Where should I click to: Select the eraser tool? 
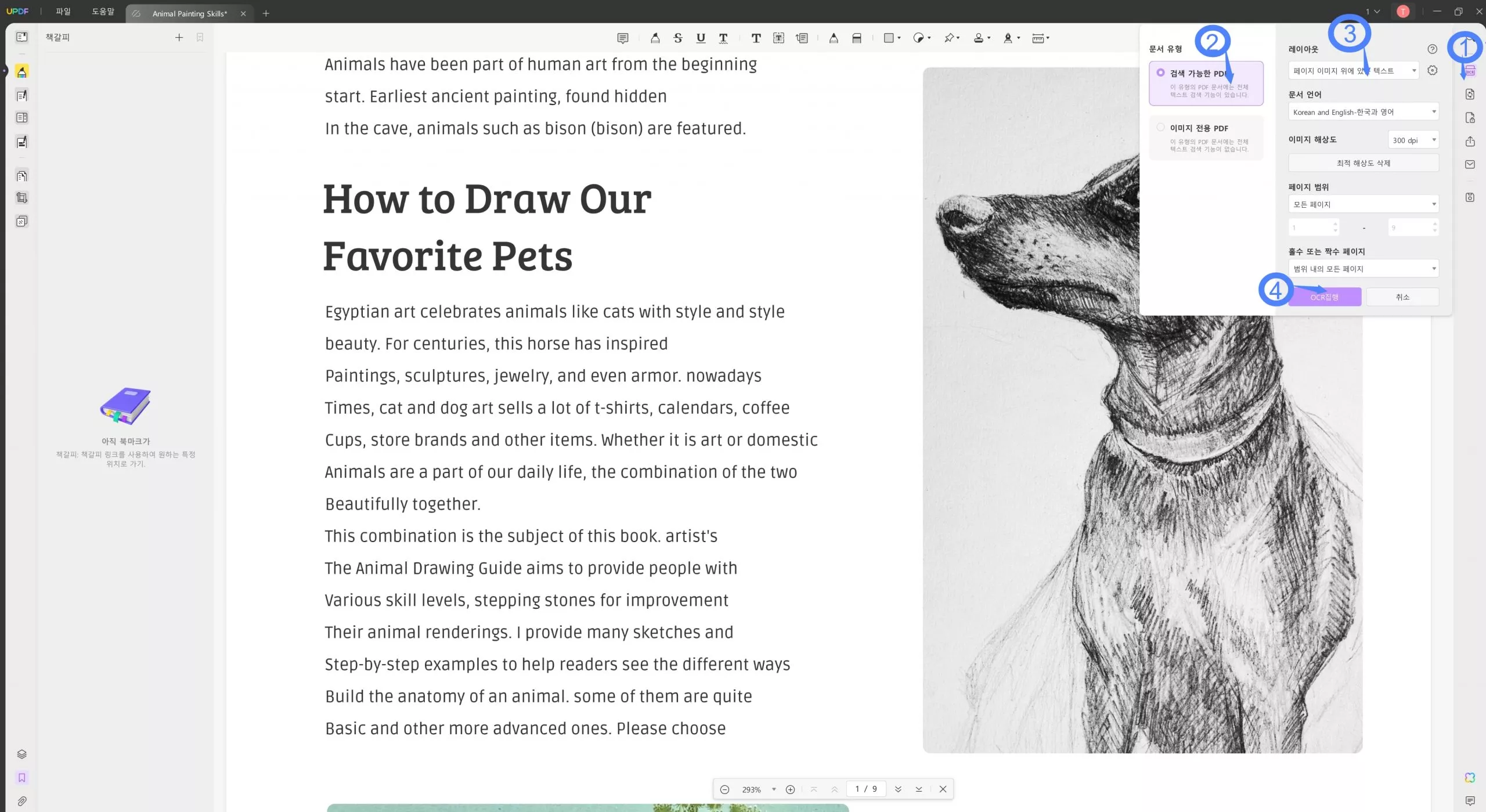pos(856,38)
